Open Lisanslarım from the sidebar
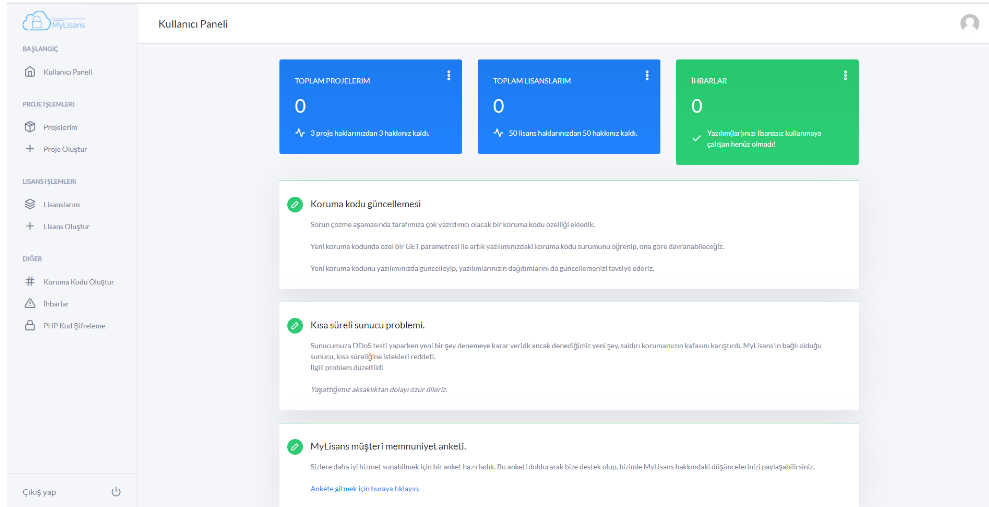 coord(62,204)
